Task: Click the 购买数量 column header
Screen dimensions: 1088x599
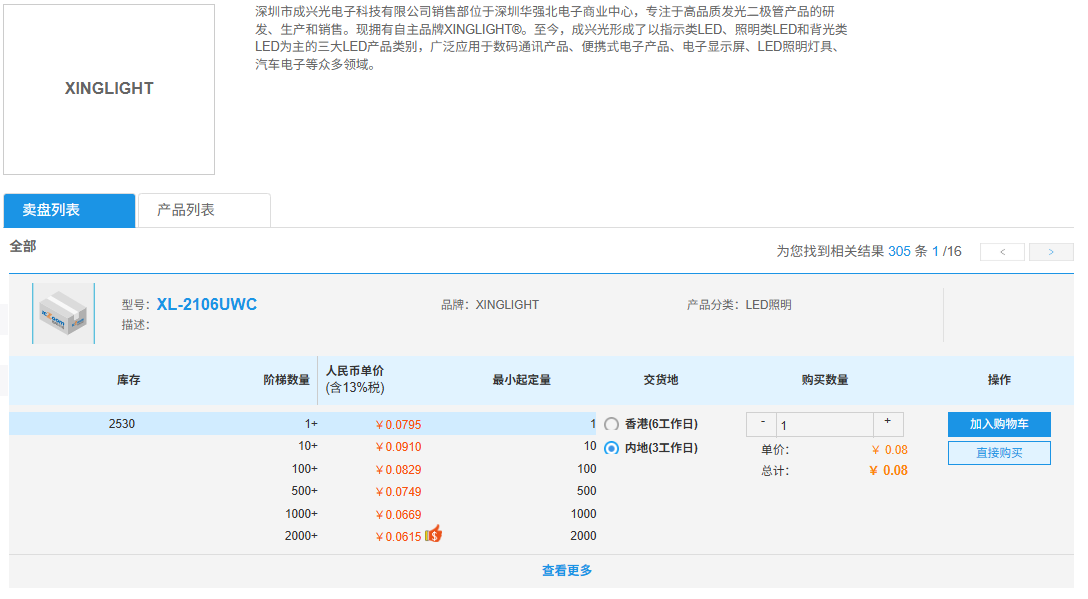Action: pyautogui.click(x=825, y=380)
